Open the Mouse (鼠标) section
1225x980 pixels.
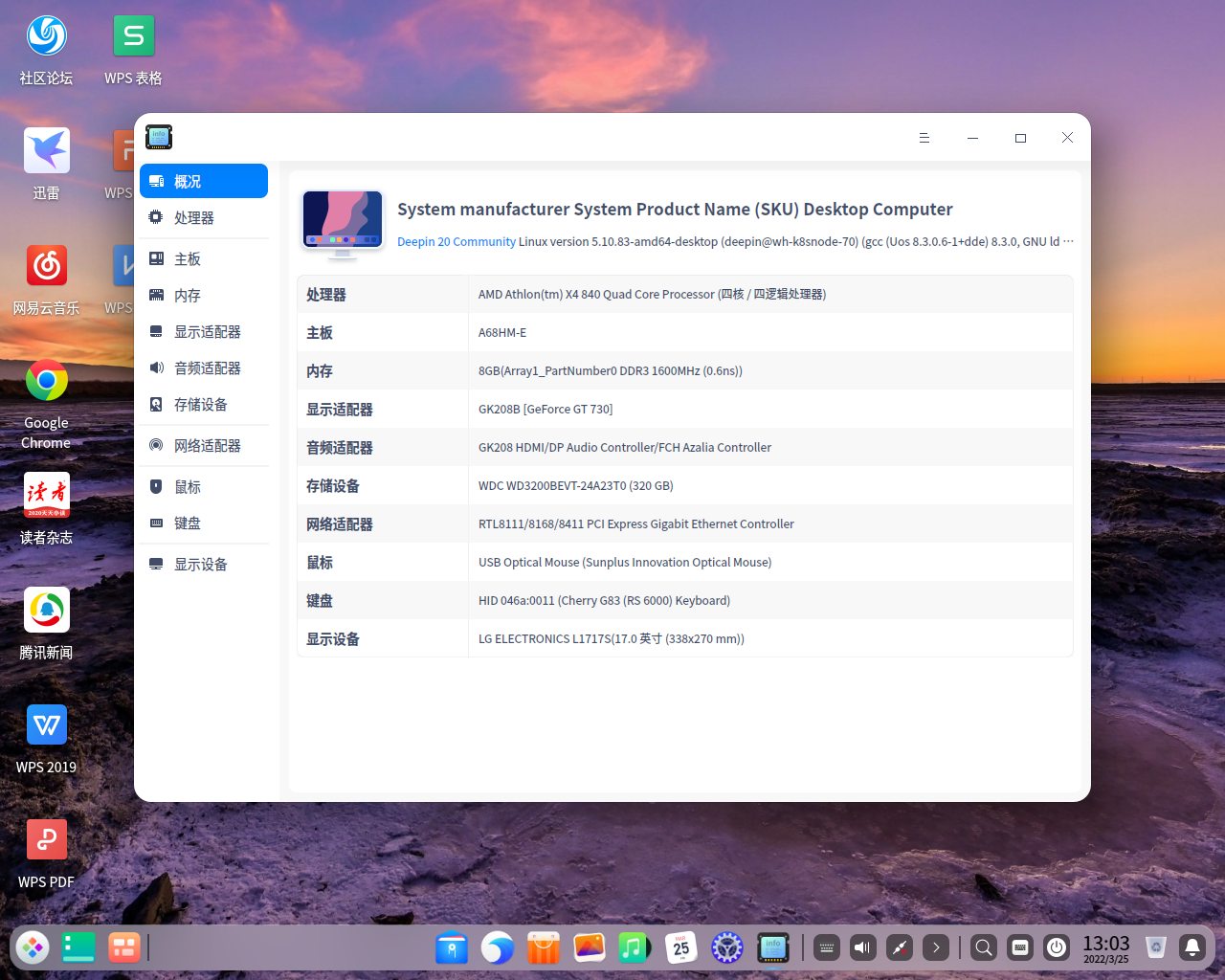186,486
